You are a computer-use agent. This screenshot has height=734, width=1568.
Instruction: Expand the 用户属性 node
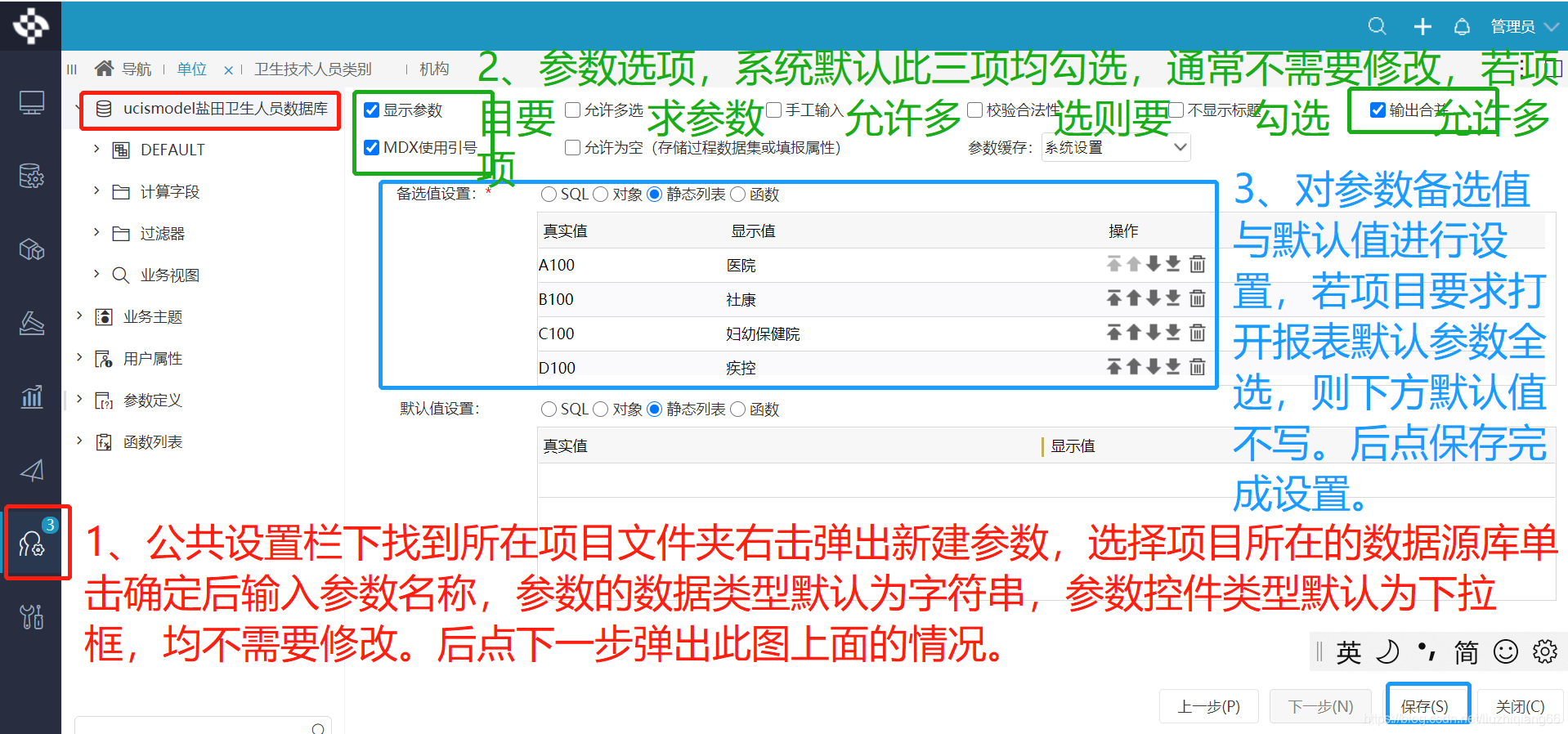[79, 357]
